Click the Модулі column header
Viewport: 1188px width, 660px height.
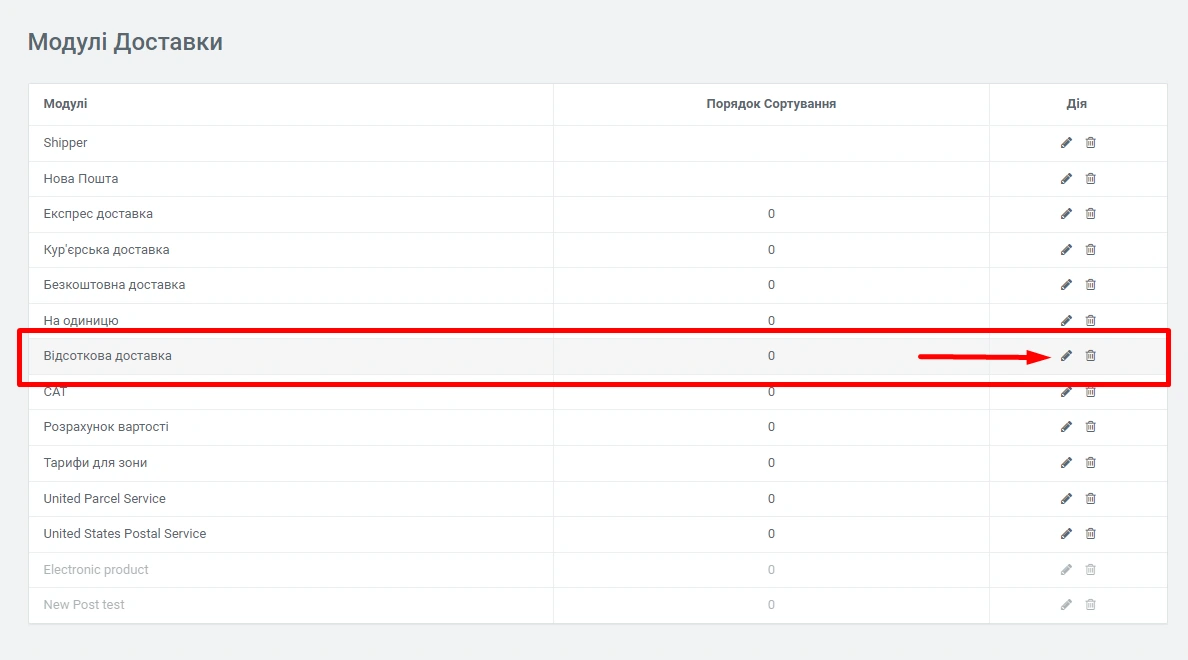point(65,104)
